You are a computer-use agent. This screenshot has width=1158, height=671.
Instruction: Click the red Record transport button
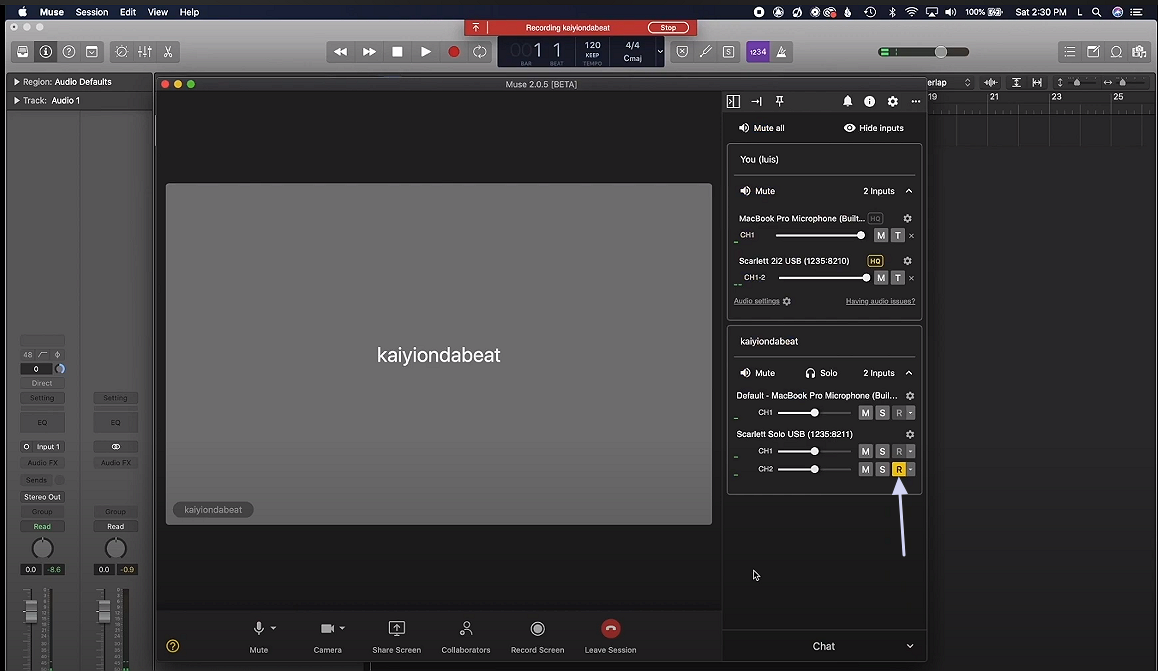(x=453, y=52)
